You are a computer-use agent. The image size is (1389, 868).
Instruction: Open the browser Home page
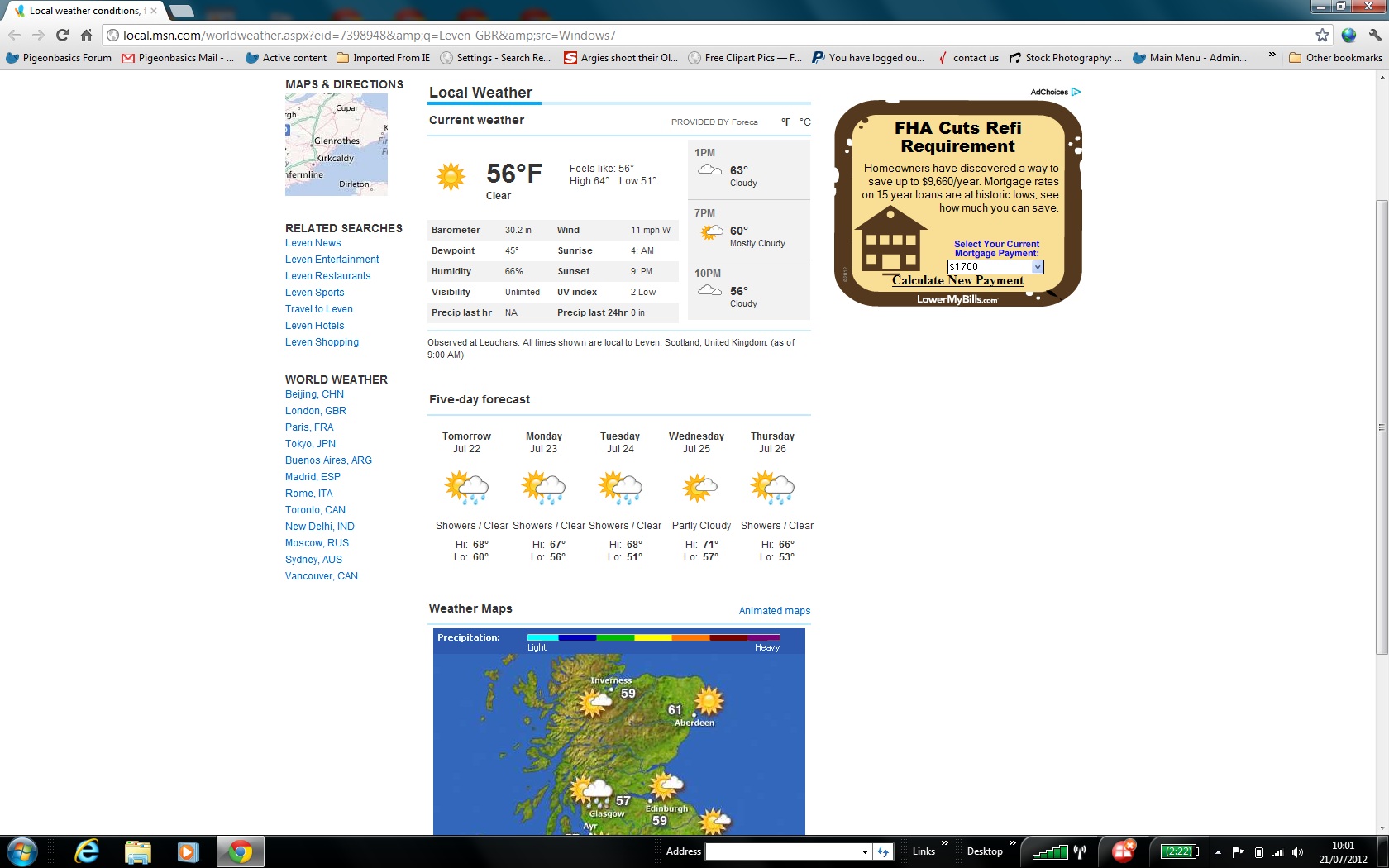[86, 35]
